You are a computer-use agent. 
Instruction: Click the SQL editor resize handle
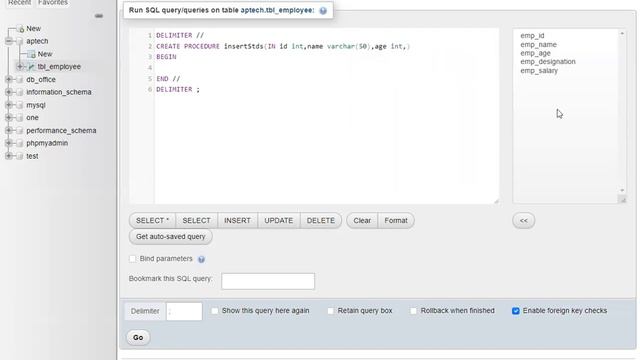coord(496,201)
